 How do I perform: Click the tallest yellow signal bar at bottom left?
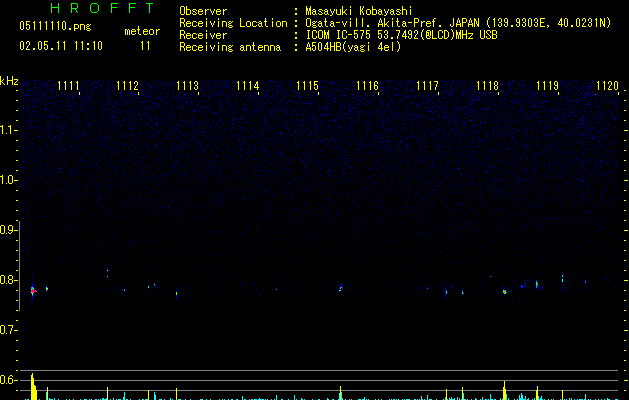click(x=33, y=386)
